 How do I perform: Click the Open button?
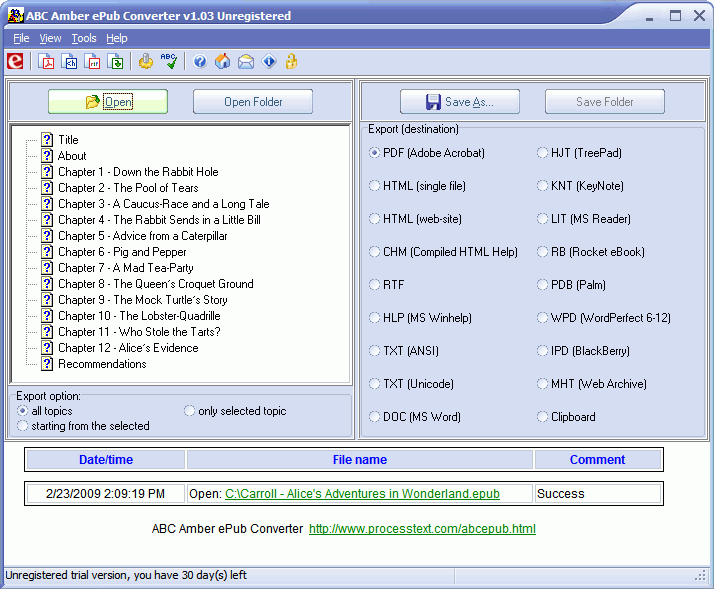[x=108, y=102]
